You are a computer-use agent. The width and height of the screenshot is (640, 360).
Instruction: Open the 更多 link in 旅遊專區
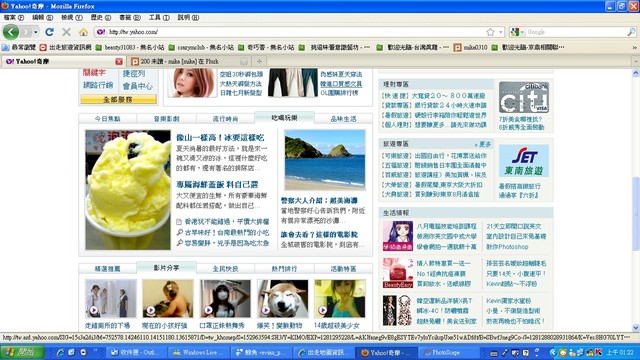[483, 144]
